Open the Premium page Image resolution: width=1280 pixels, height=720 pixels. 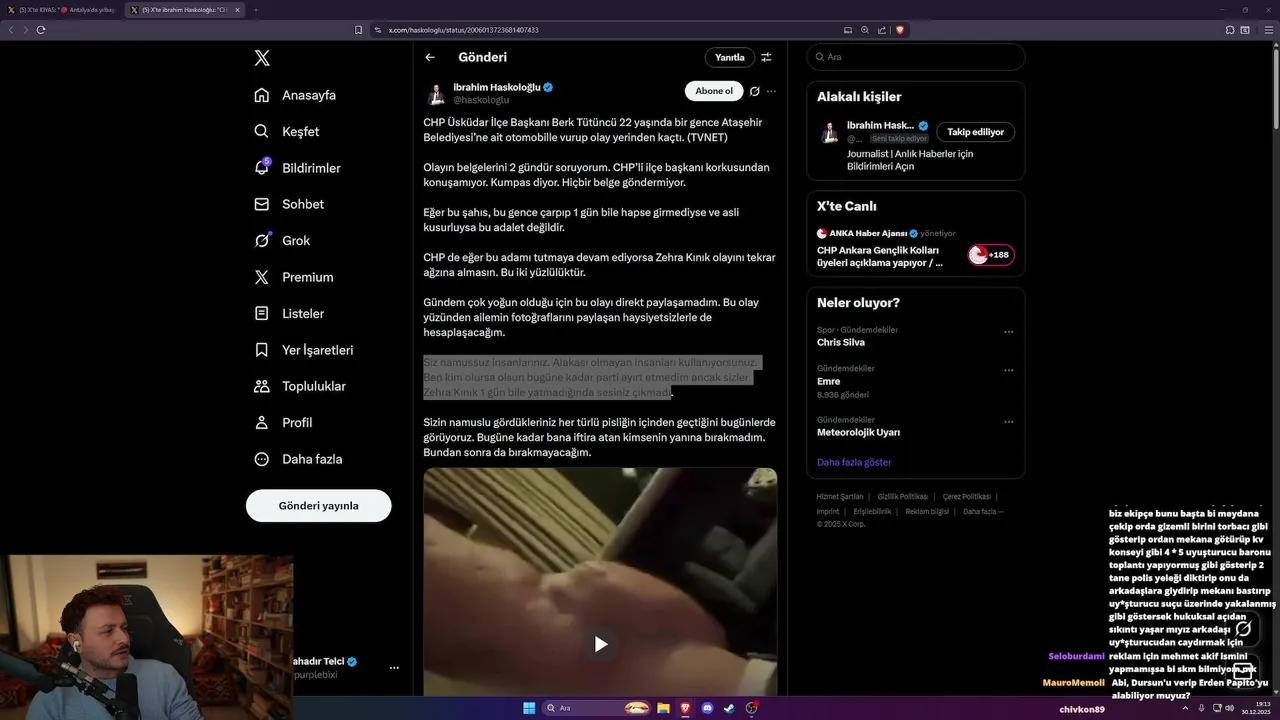click(294, 277)
